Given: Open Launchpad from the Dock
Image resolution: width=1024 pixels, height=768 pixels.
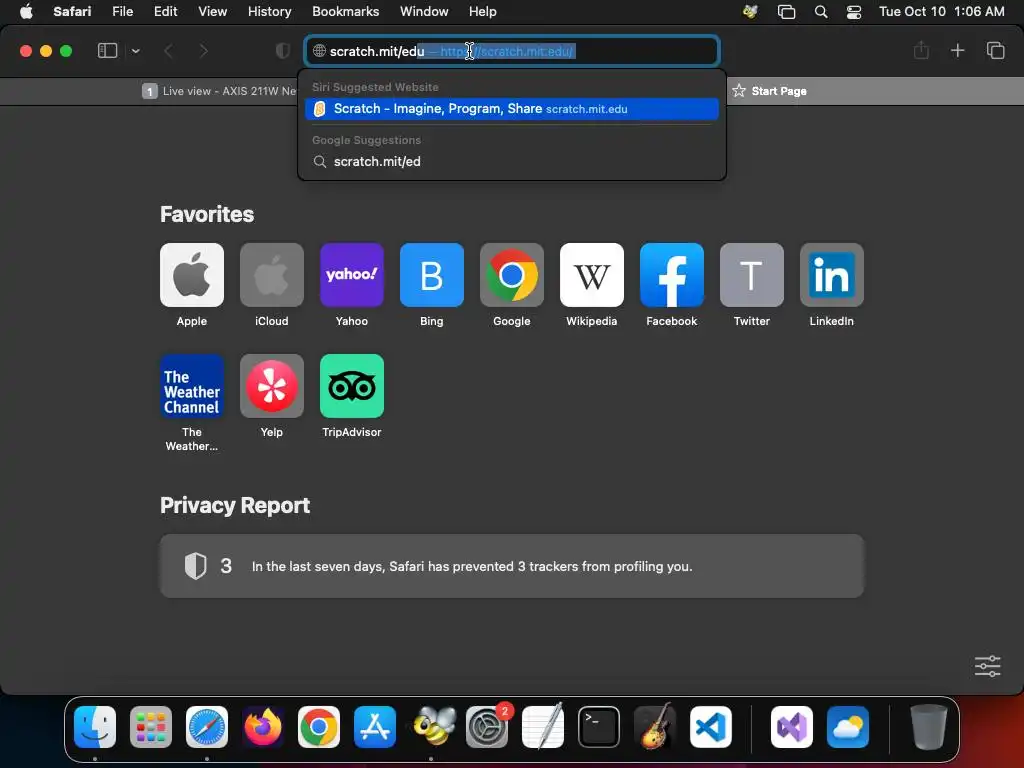Looking at the screenshot, I should tap(151, 727).
